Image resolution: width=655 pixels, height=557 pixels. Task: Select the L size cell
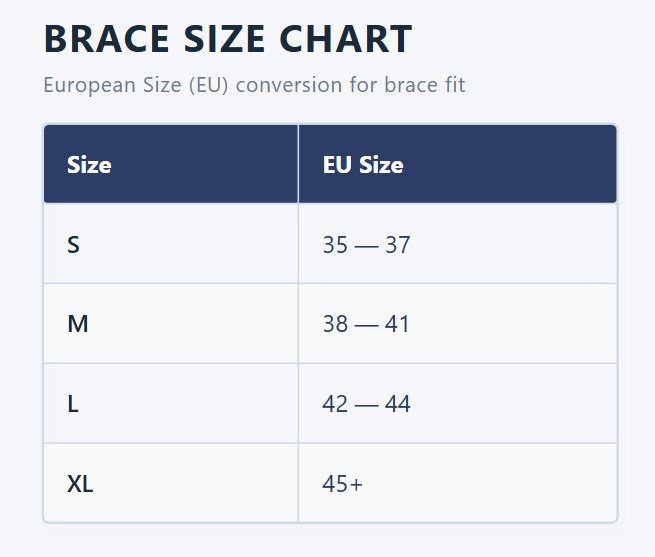171,403
